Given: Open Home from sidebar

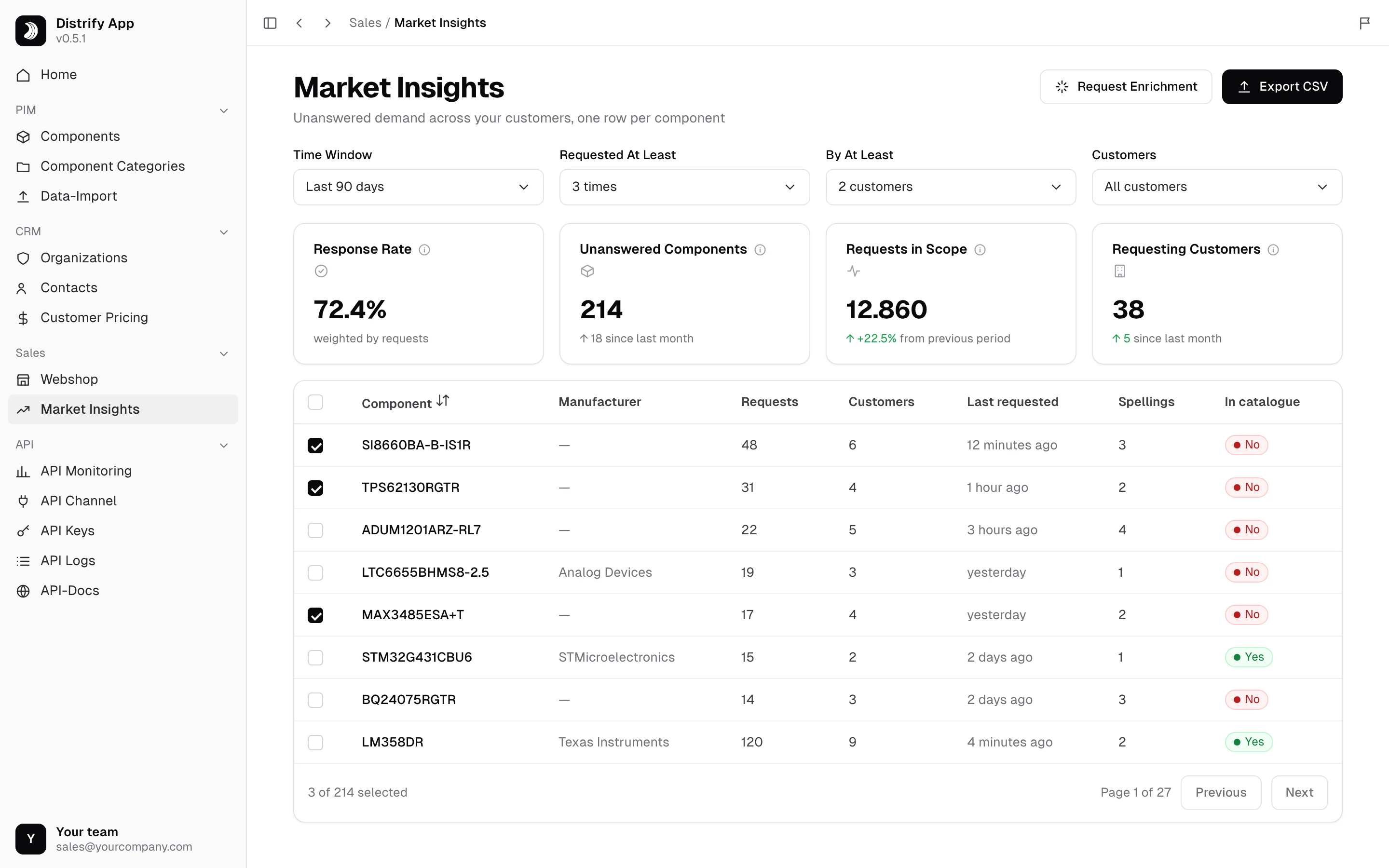Looking at the screenshot, I should click(x=123, y=75).
